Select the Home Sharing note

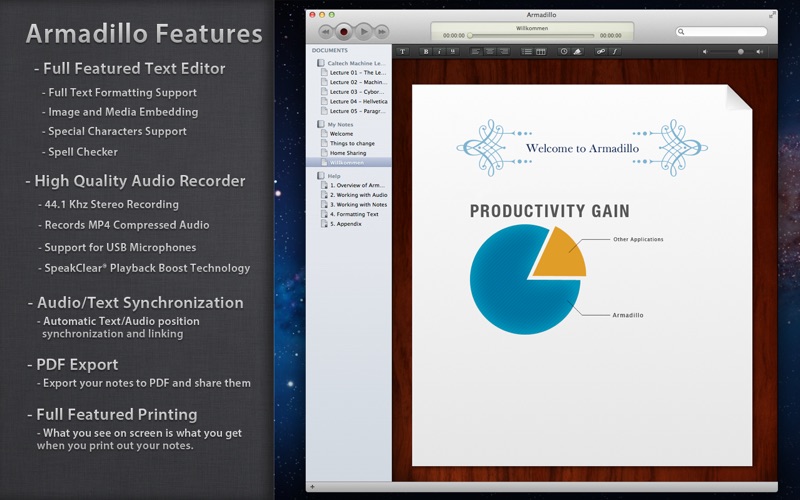click(343, 153)
